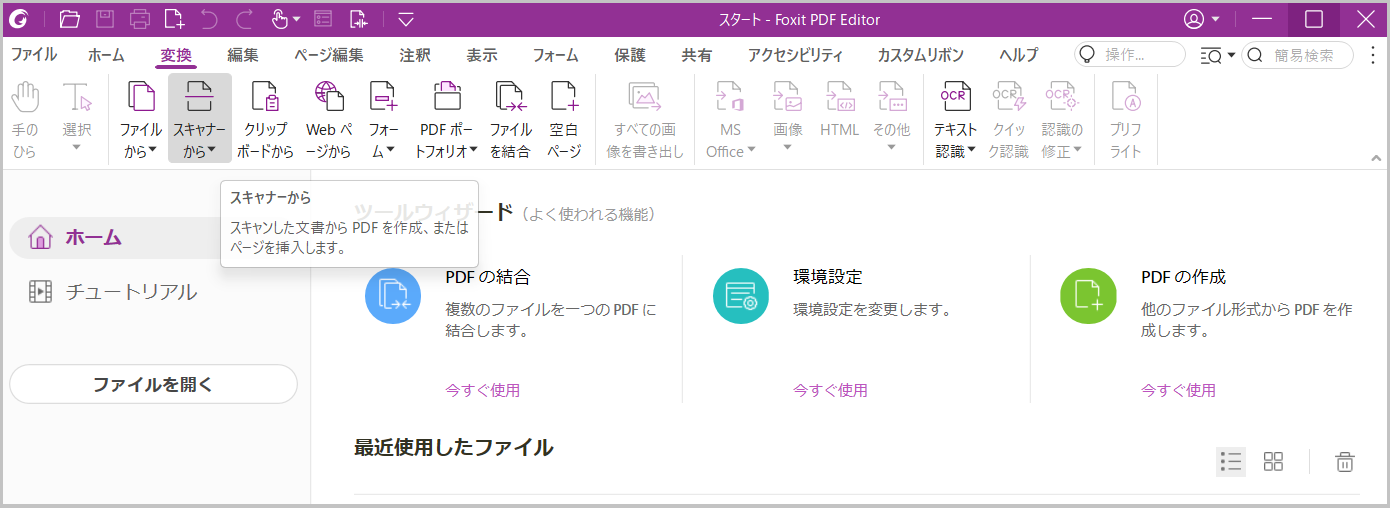
Task: Click the 簡易検索 search field
Action: [1297, 55]
